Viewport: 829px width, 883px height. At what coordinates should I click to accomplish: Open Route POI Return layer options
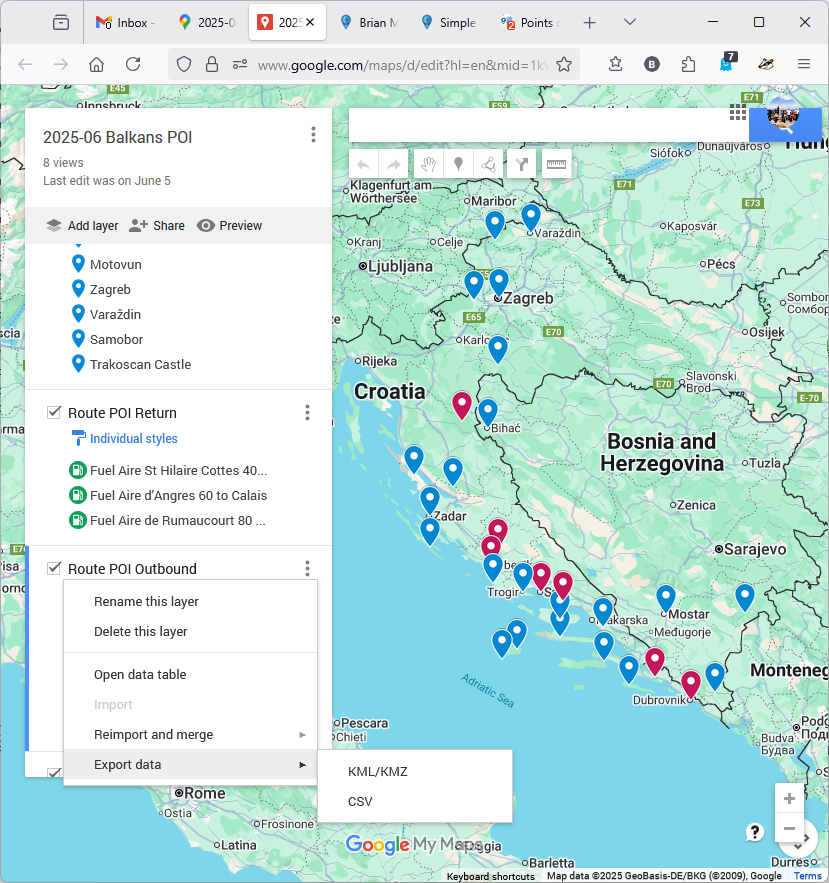click(307, 413)
